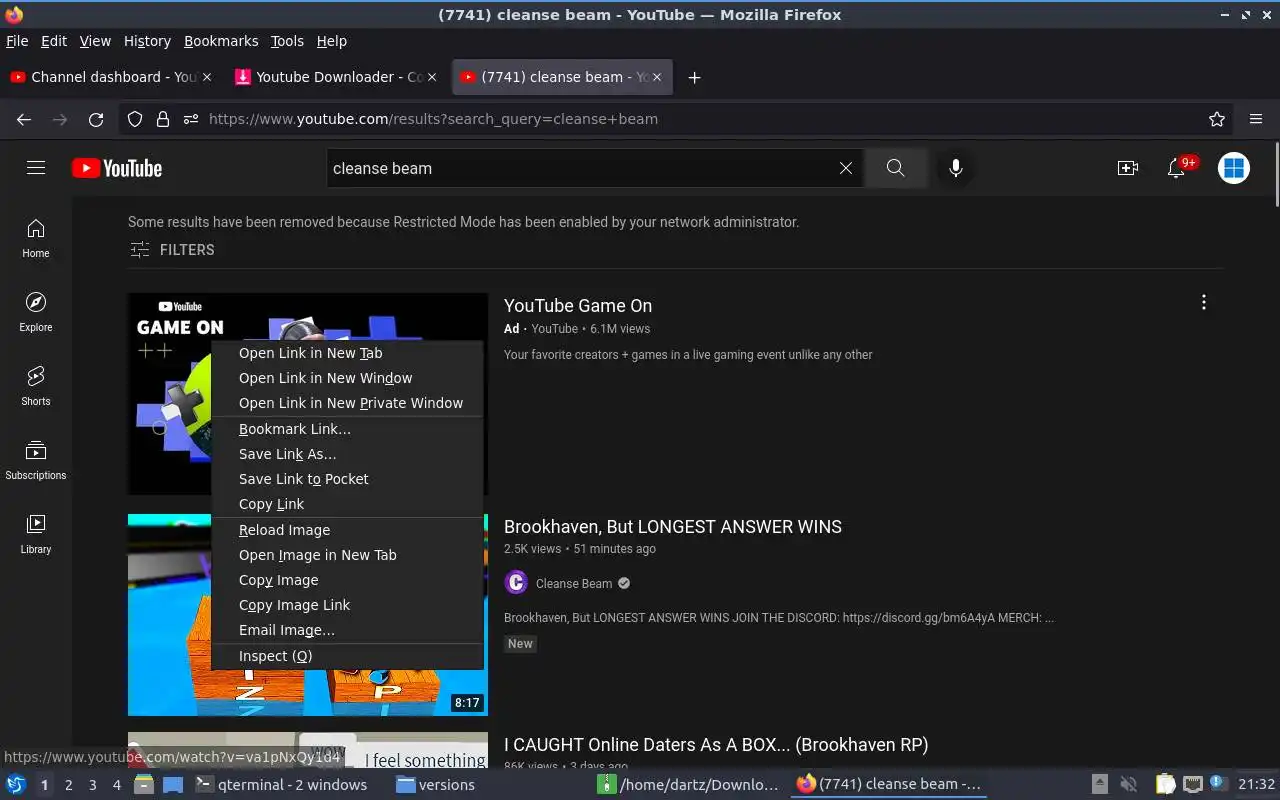Open the Help menu
Screen dimensions: 1280x800
331,41
